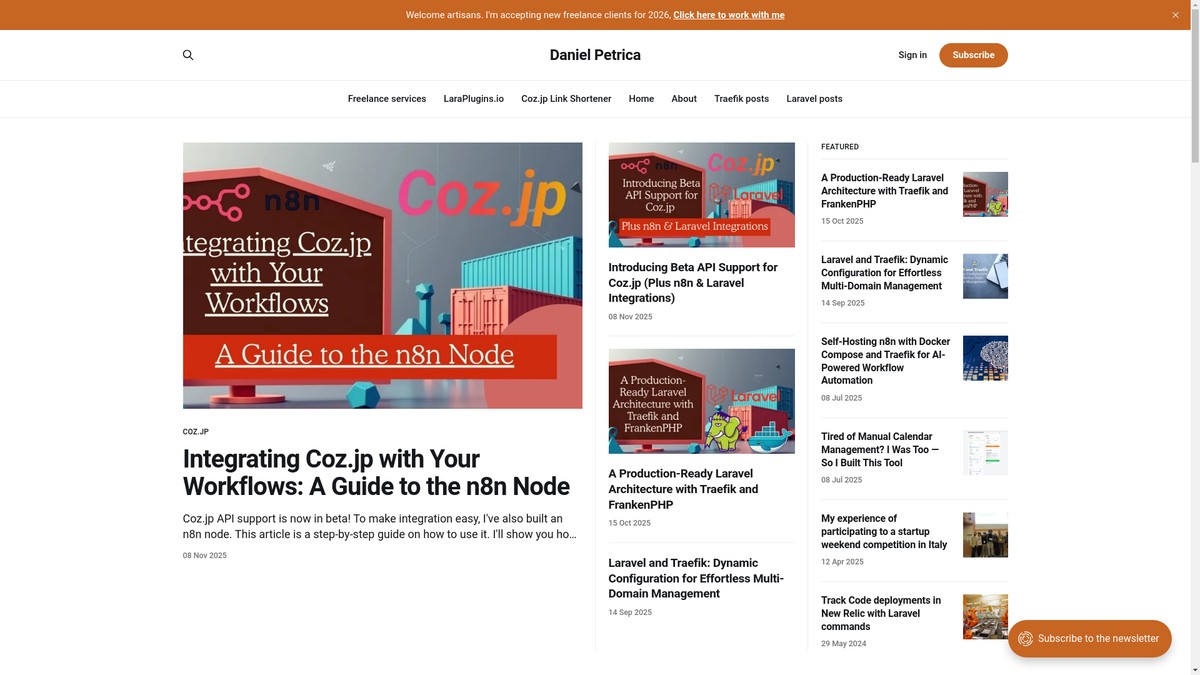The height and width of the screenshot is (675, 1200).
Task: Open Coz.jp Link Shortener menu item
Action: click(x=566, y=99)
